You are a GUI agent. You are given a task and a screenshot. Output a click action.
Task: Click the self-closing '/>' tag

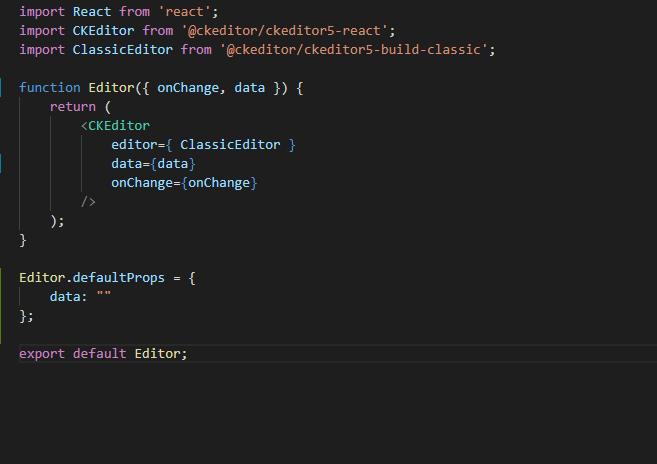click(x=88, y=202)
